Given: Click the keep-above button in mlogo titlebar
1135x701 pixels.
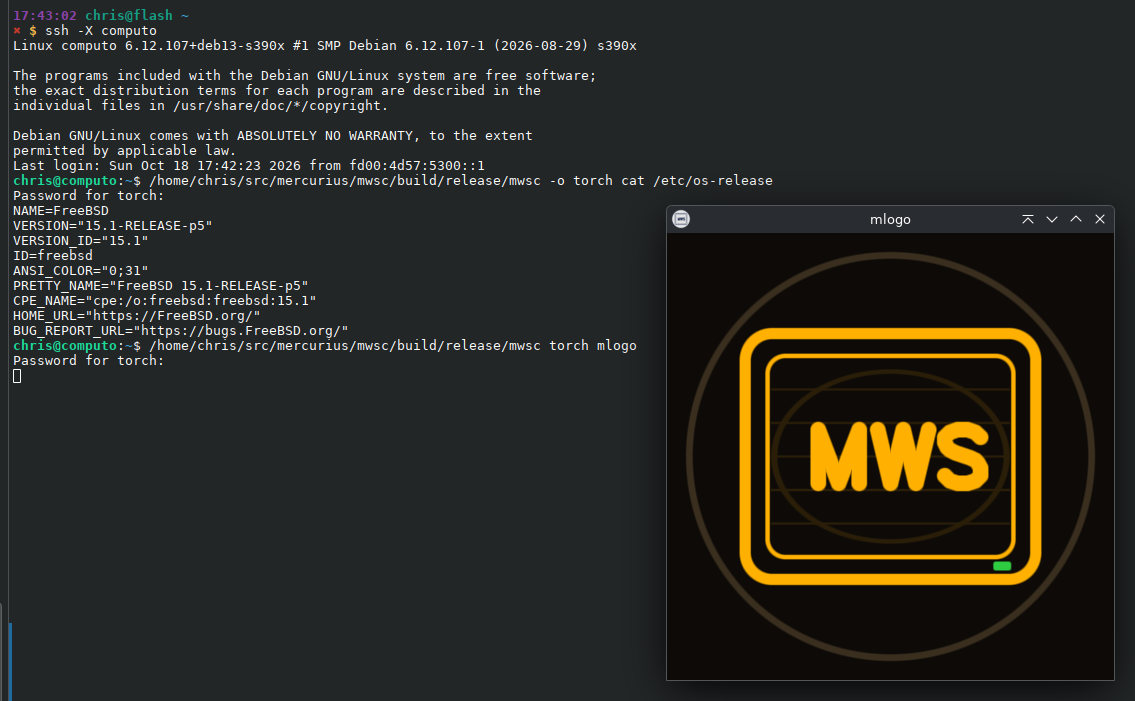Looking at the screenshot, I should pos(1027,219).
